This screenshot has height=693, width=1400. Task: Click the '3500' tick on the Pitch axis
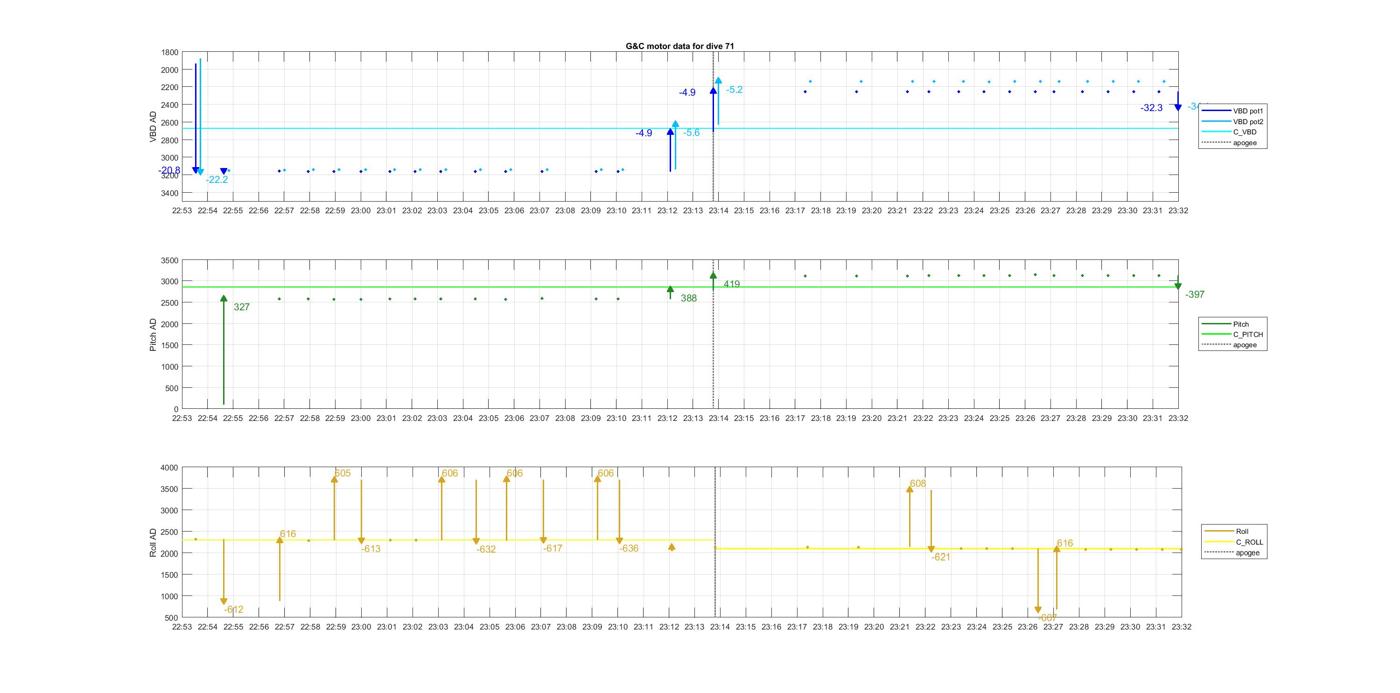(x=170, y=260)
